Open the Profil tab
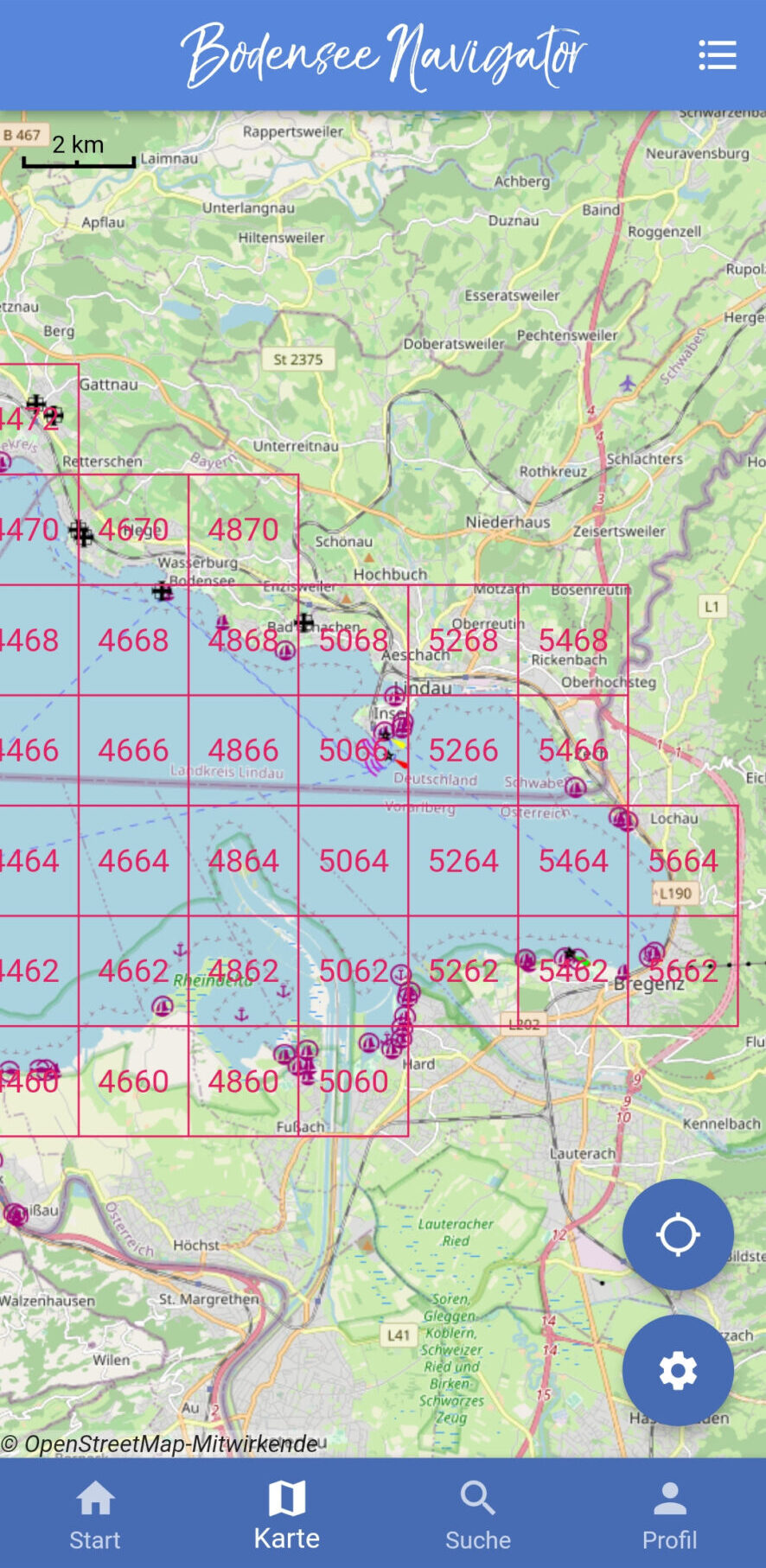Viewport: 766px width, 1568px height. coord(669,1514)
